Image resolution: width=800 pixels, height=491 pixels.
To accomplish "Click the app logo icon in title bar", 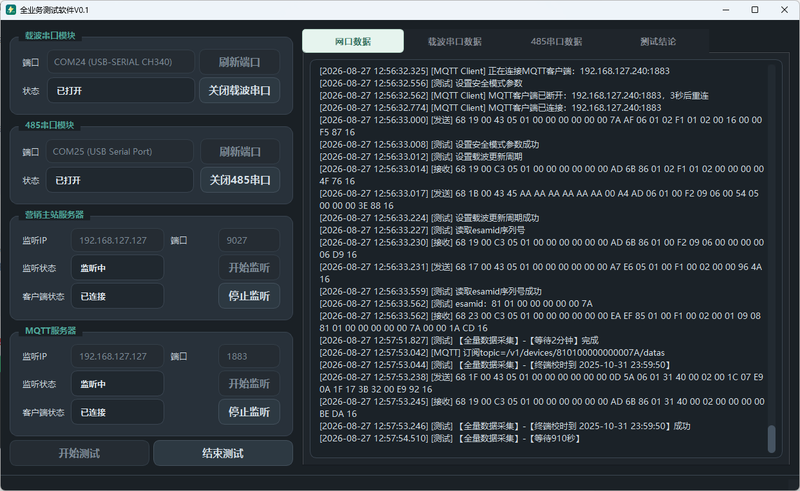I will 11,10.
